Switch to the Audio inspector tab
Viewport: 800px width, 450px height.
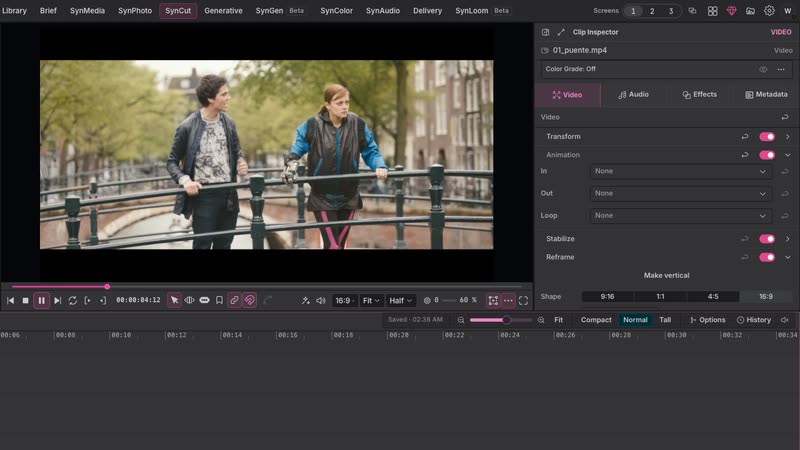pyautogui.click(x=633, y=95)
